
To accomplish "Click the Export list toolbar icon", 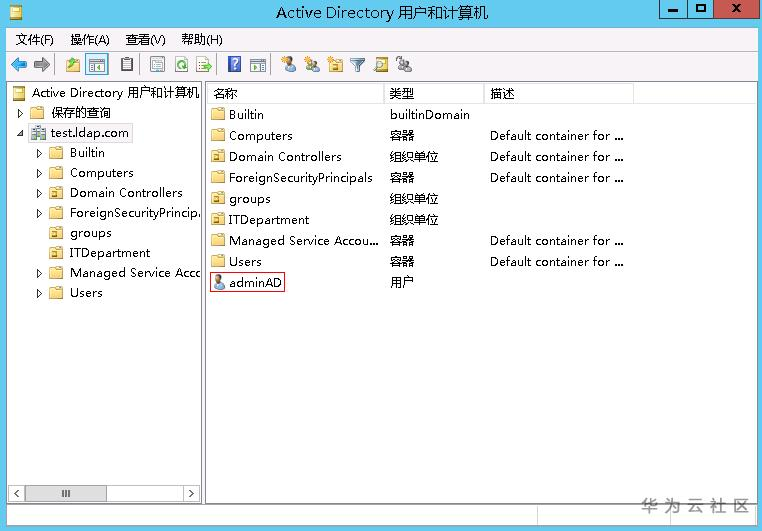I will click(x=204, y=65).
